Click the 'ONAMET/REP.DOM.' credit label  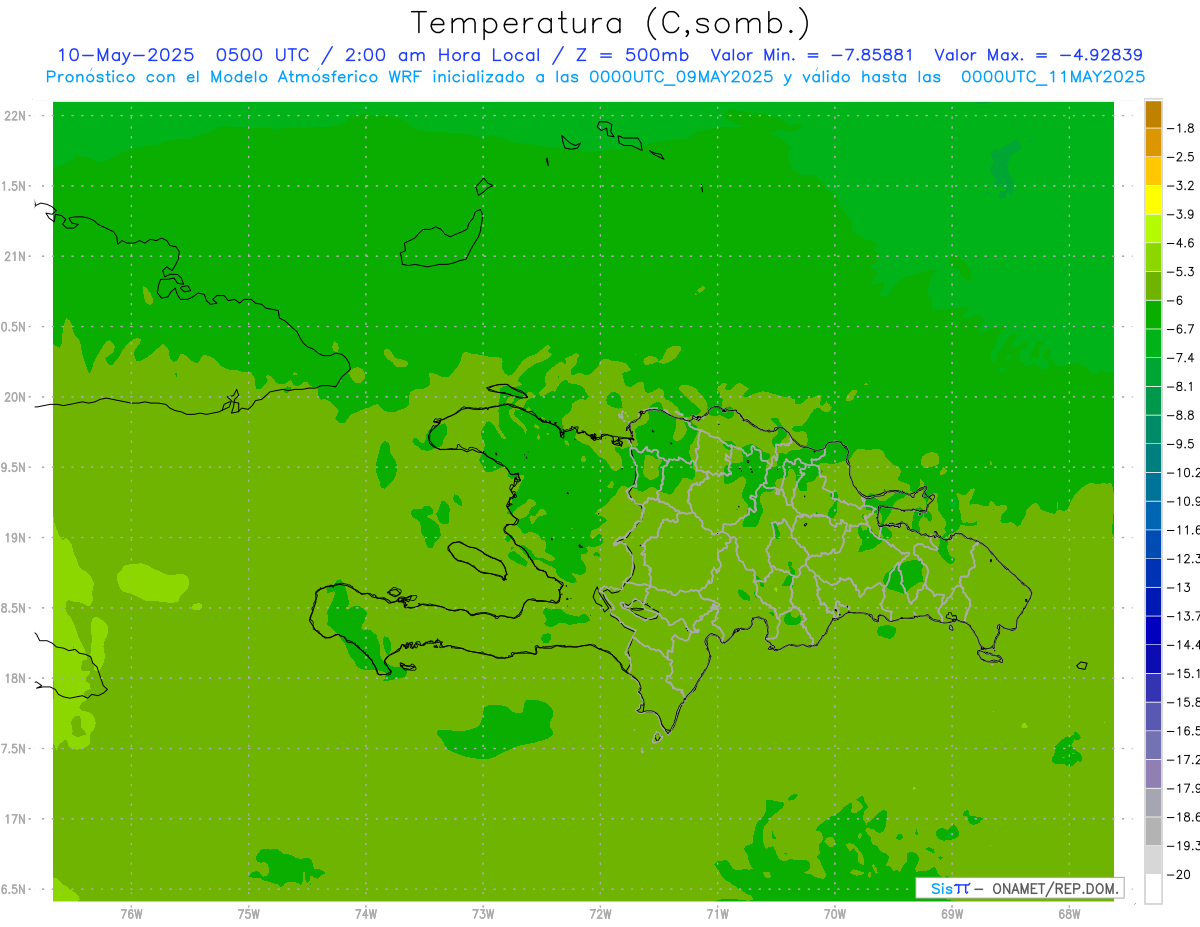click(x=1056, y=888)
